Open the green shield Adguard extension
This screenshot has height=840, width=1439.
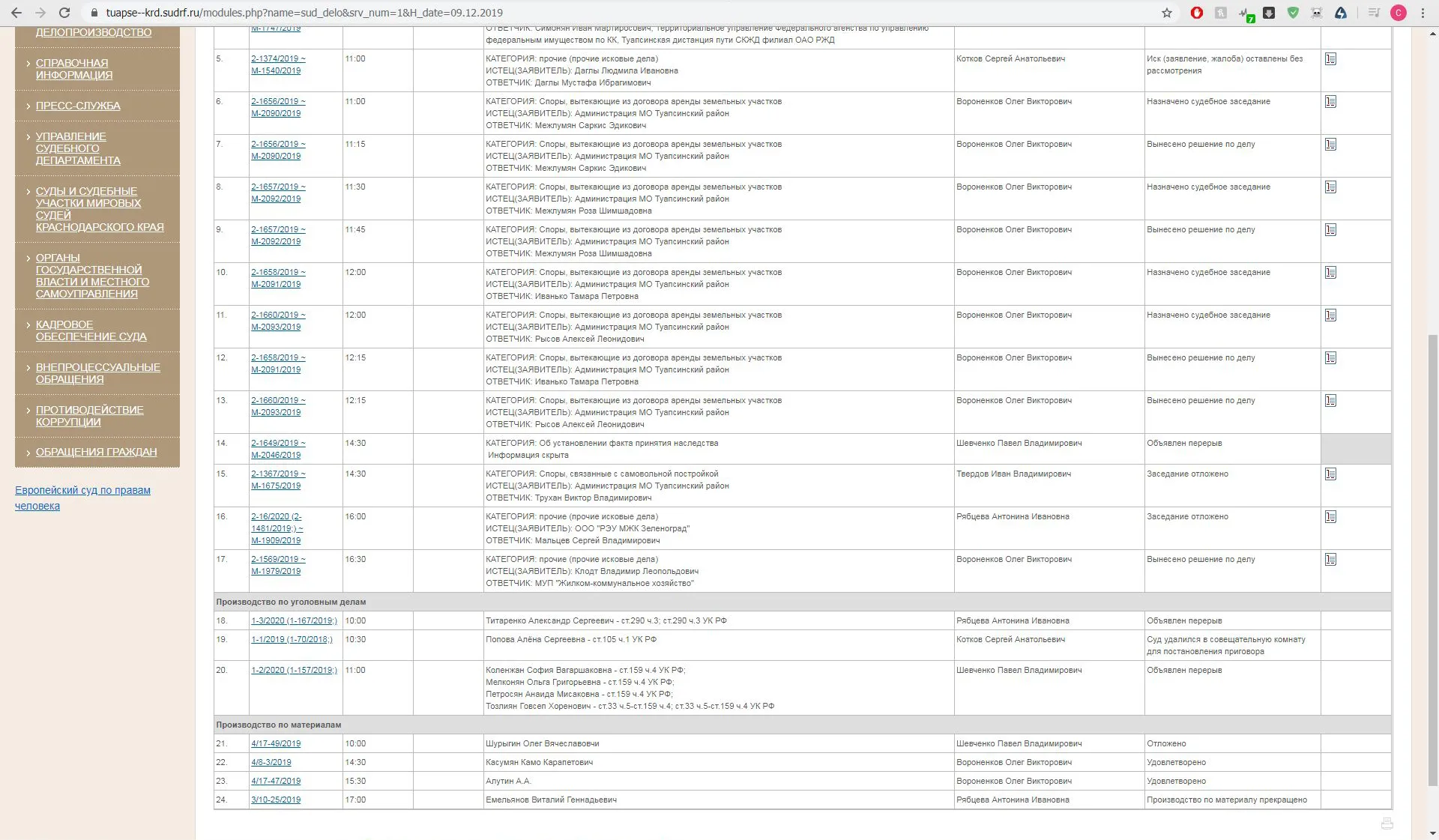1293,13
